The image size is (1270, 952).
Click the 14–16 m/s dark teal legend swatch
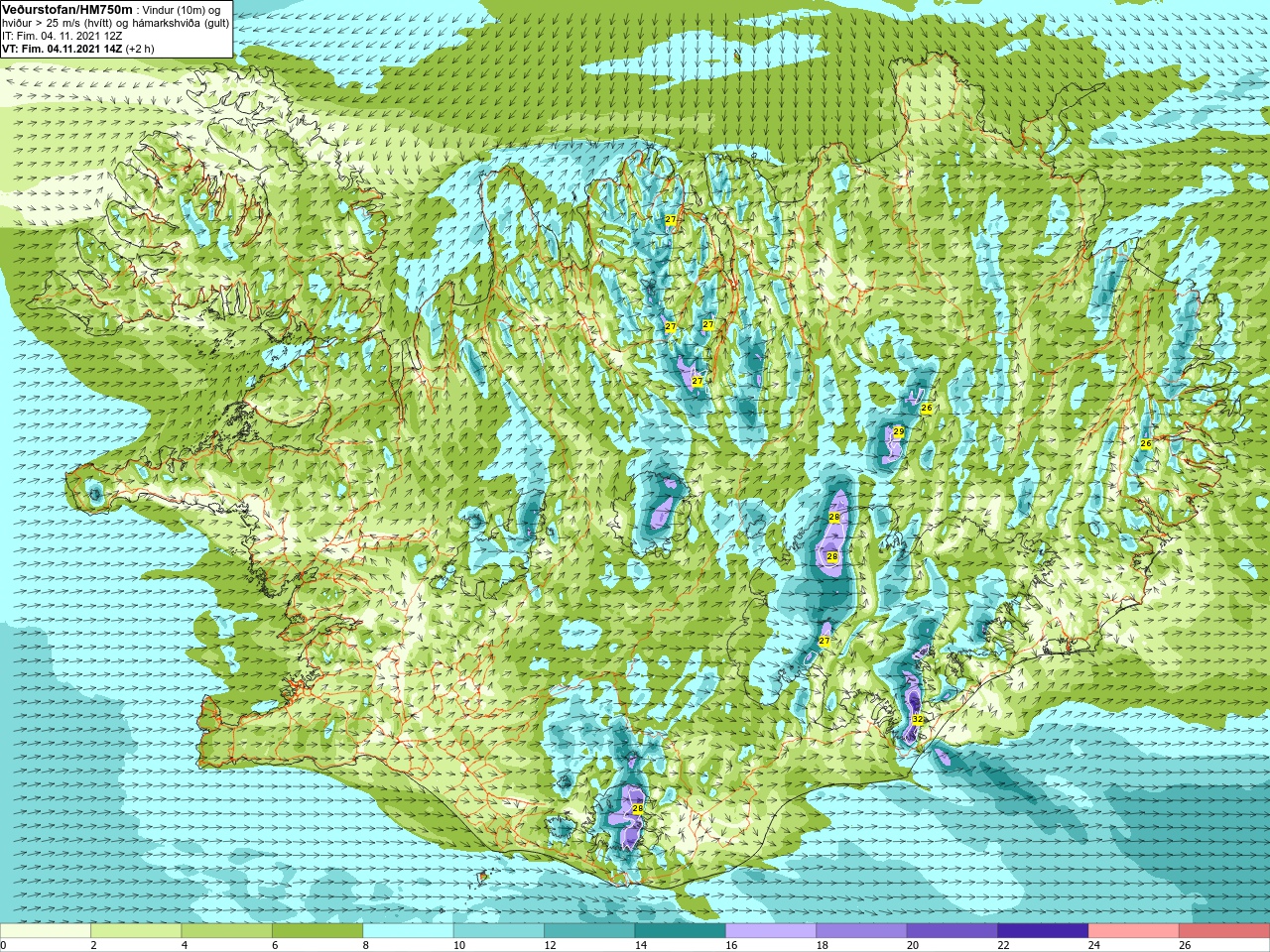681,930
